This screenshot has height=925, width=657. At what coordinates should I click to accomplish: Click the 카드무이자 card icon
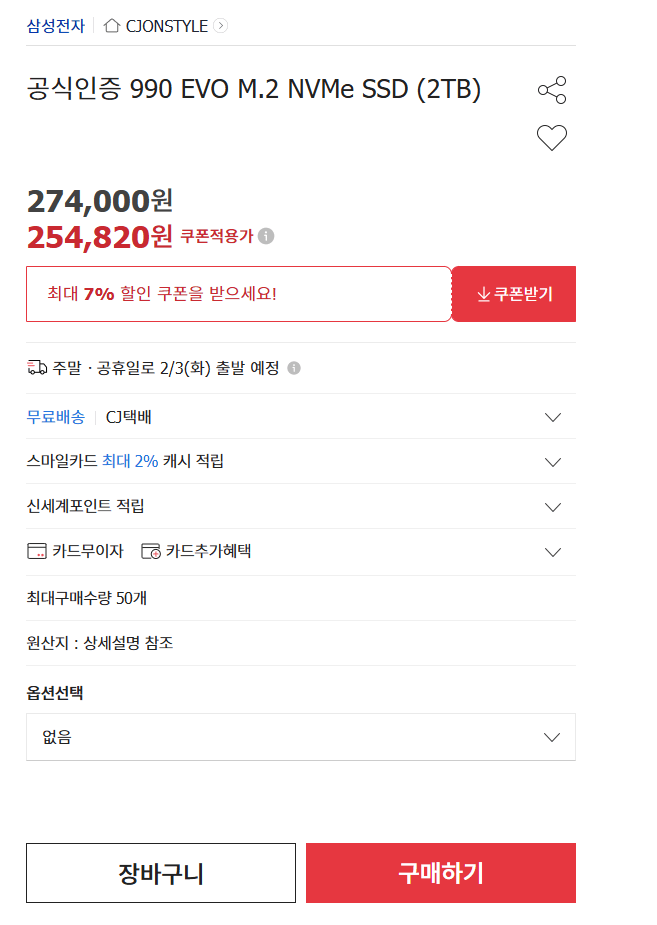point(37,551)
